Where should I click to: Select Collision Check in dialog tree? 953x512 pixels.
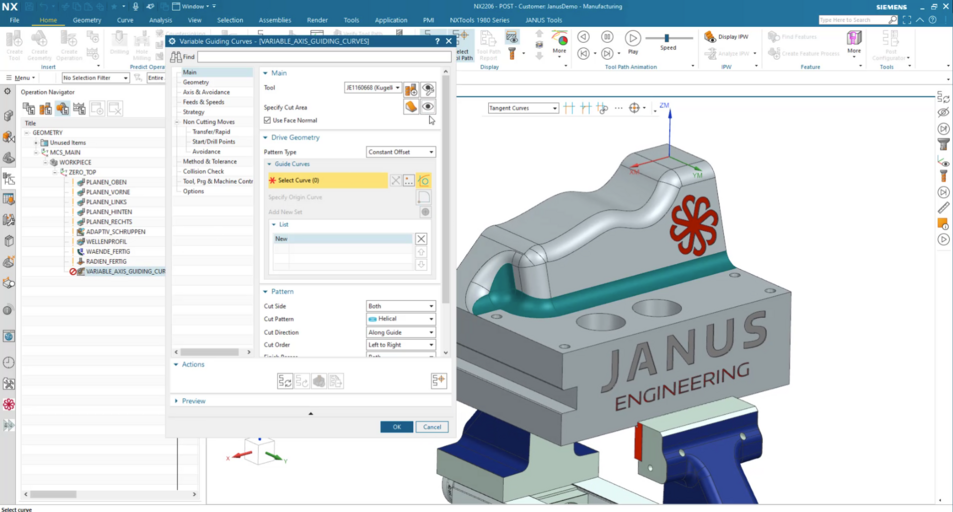pyautogui.click(x=204, y=171)
